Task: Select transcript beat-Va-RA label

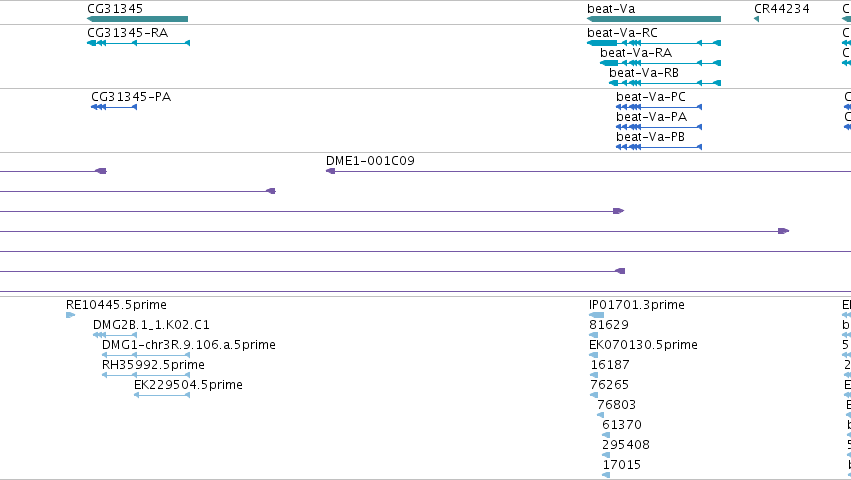Action: tap(636, 53)
